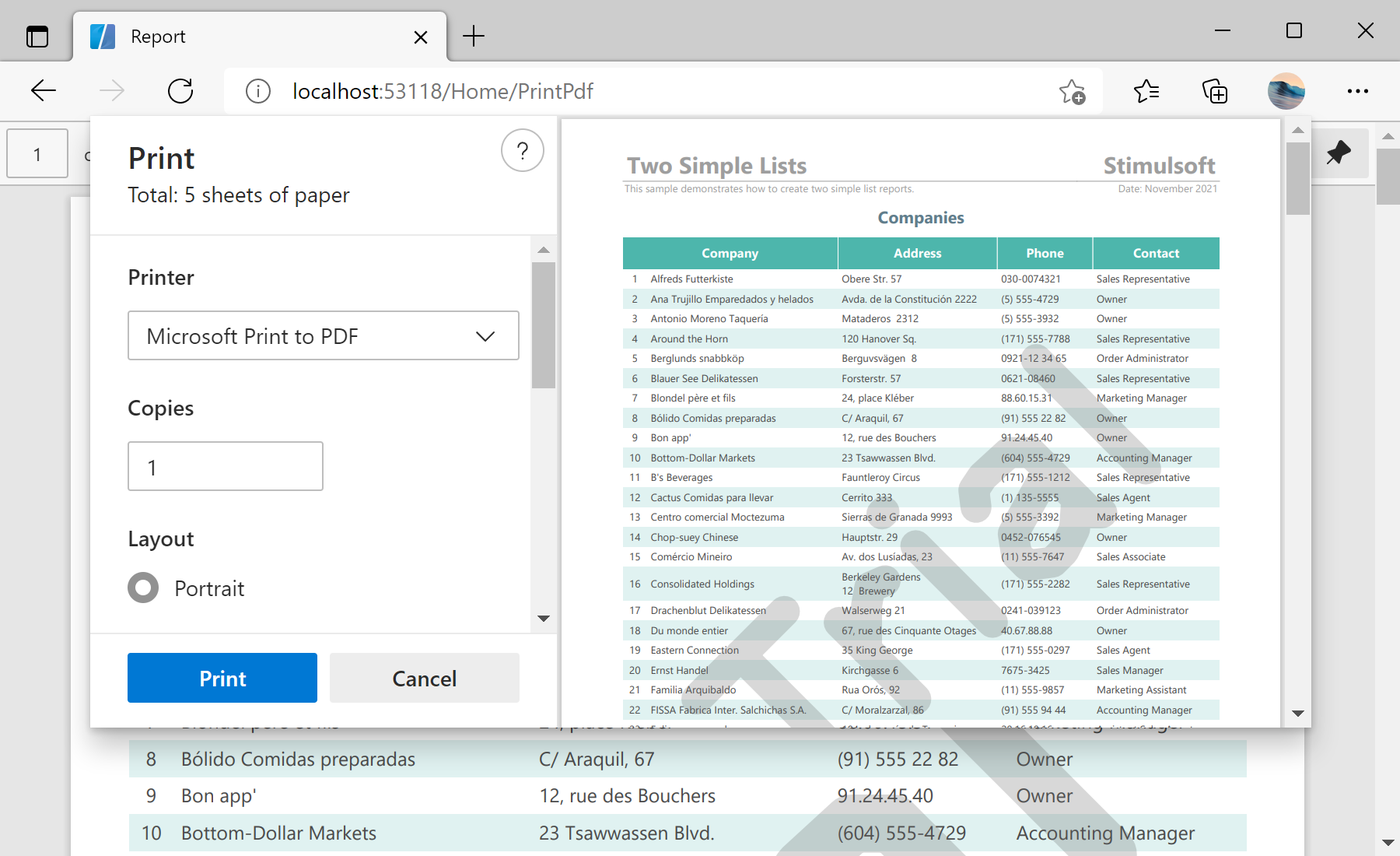This screenshot has height=856, width=1400.
Task: Refresh the page
Action: coord(180,91)
